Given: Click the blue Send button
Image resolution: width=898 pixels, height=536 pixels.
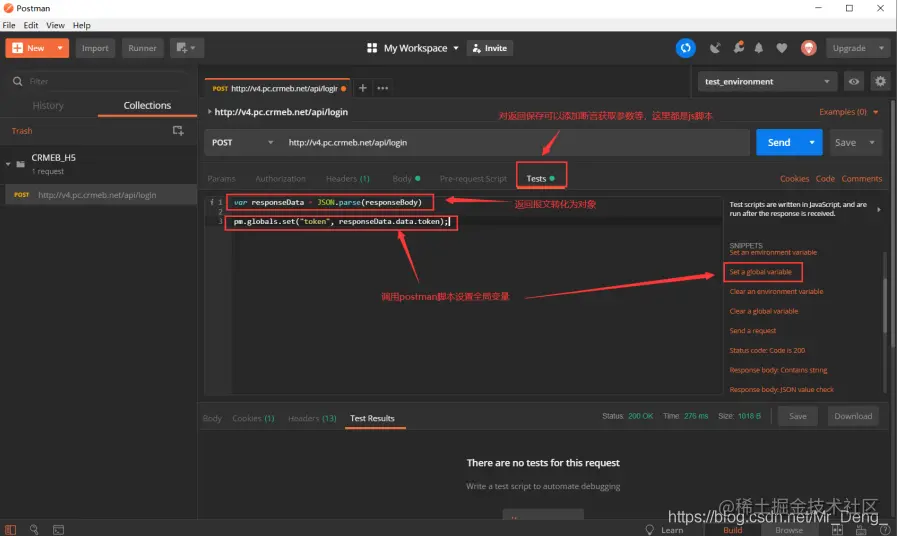Looking at the screenshot, I should pyautogui.click(x=779, y=143).
